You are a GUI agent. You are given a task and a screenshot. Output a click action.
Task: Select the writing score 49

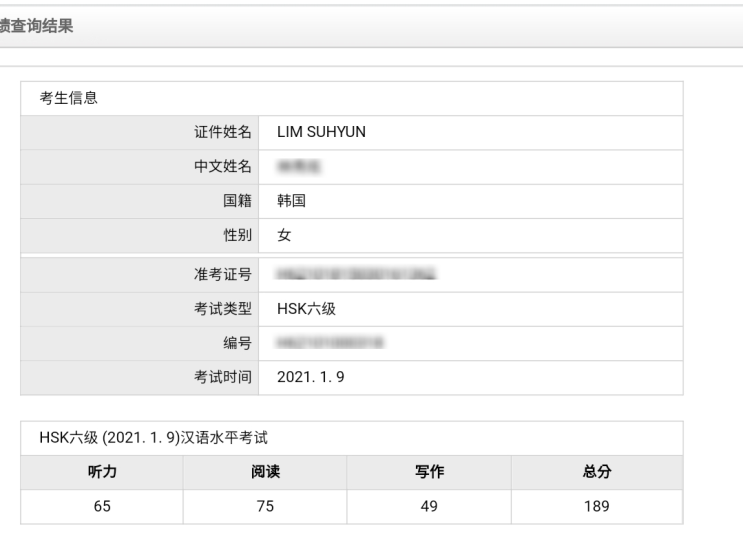(x=429, y=506)
